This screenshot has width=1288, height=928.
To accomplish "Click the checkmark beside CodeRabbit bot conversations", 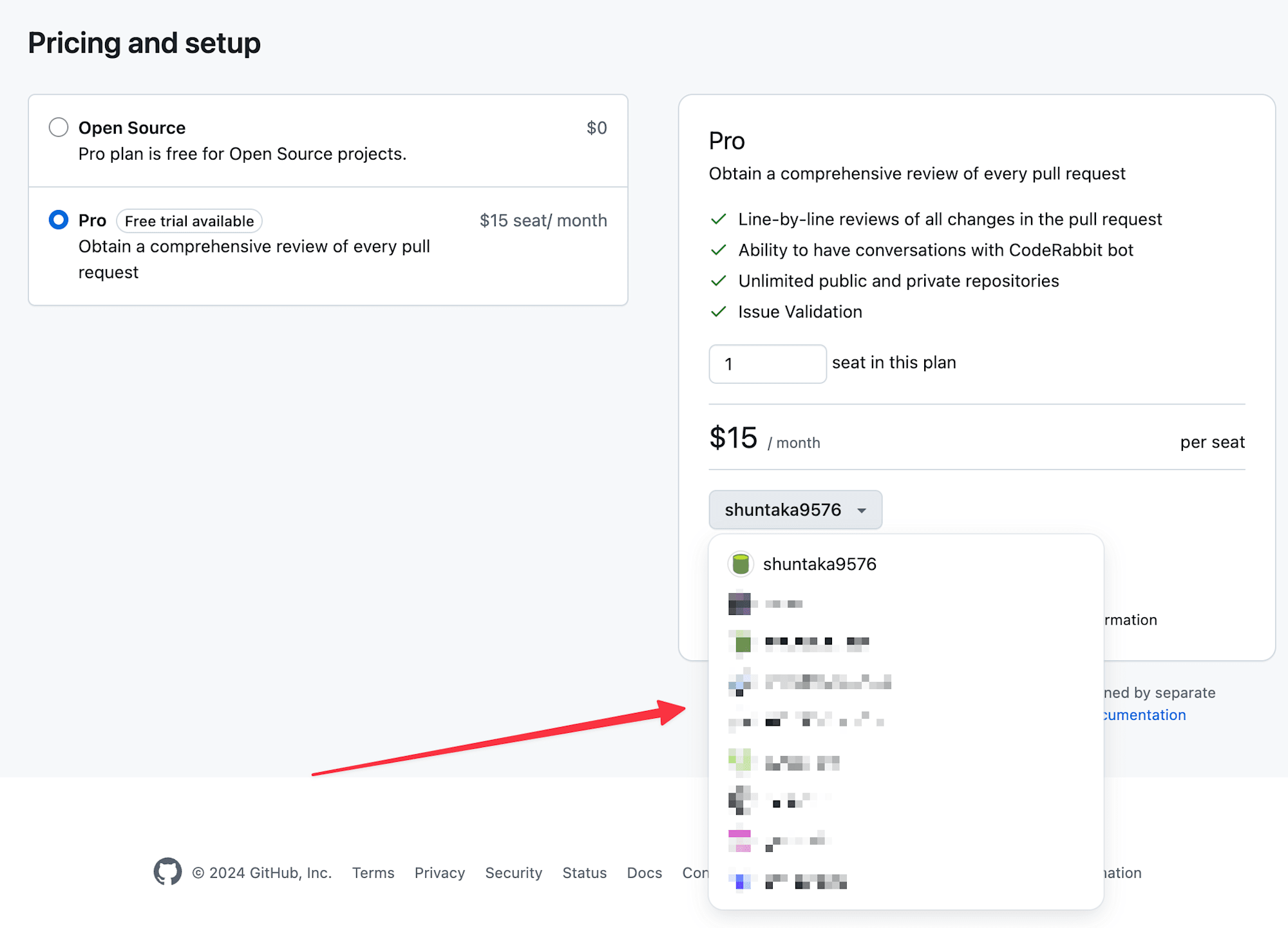I will coord(719,250).
